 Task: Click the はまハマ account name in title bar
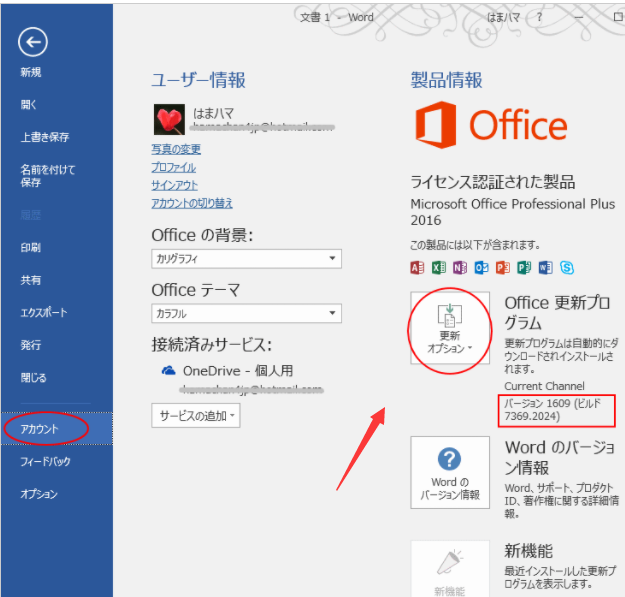coord(503,18)
